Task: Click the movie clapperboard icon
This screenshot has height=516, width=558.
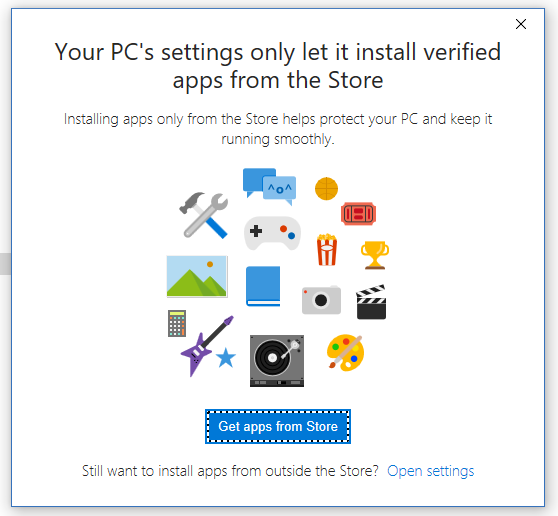Action: [371, 302]
